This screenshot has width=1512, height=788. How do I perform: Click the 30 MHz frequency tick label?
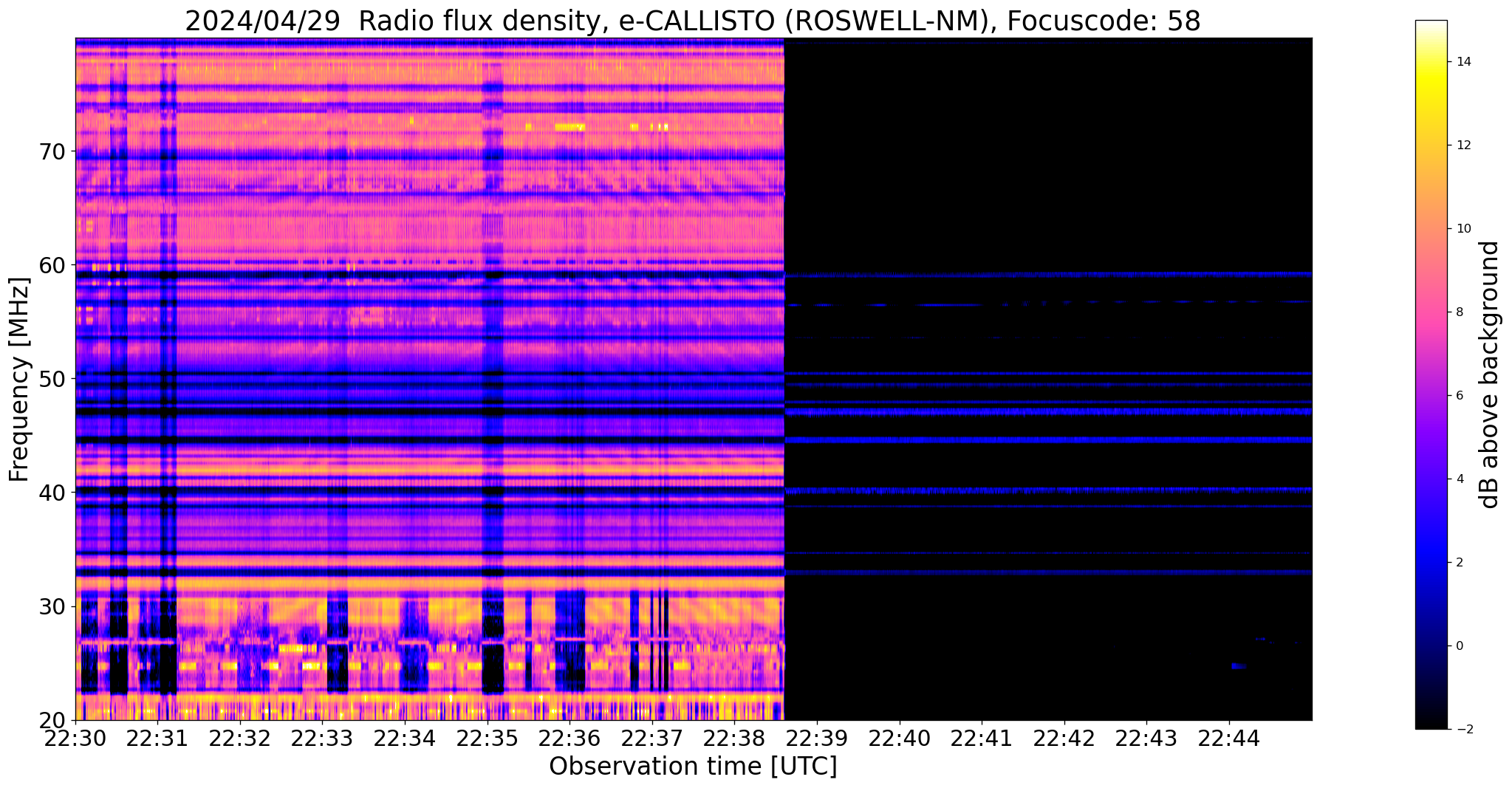coord(52,606)
